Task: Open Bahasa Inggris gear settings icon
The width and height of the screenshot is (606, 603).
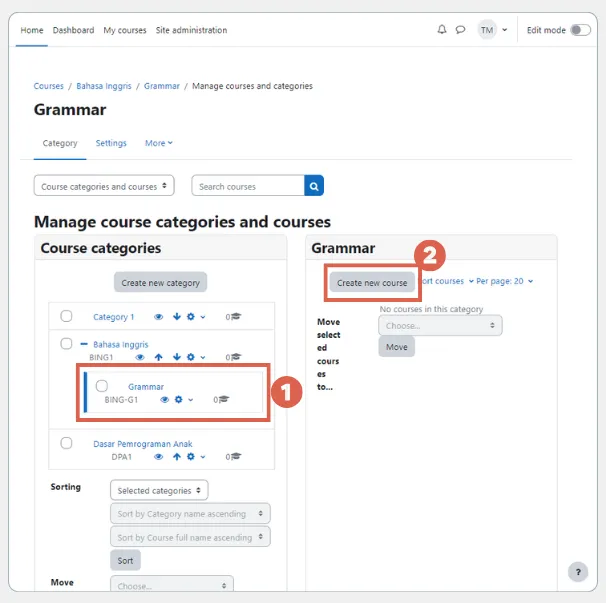Action: [191, 357]
